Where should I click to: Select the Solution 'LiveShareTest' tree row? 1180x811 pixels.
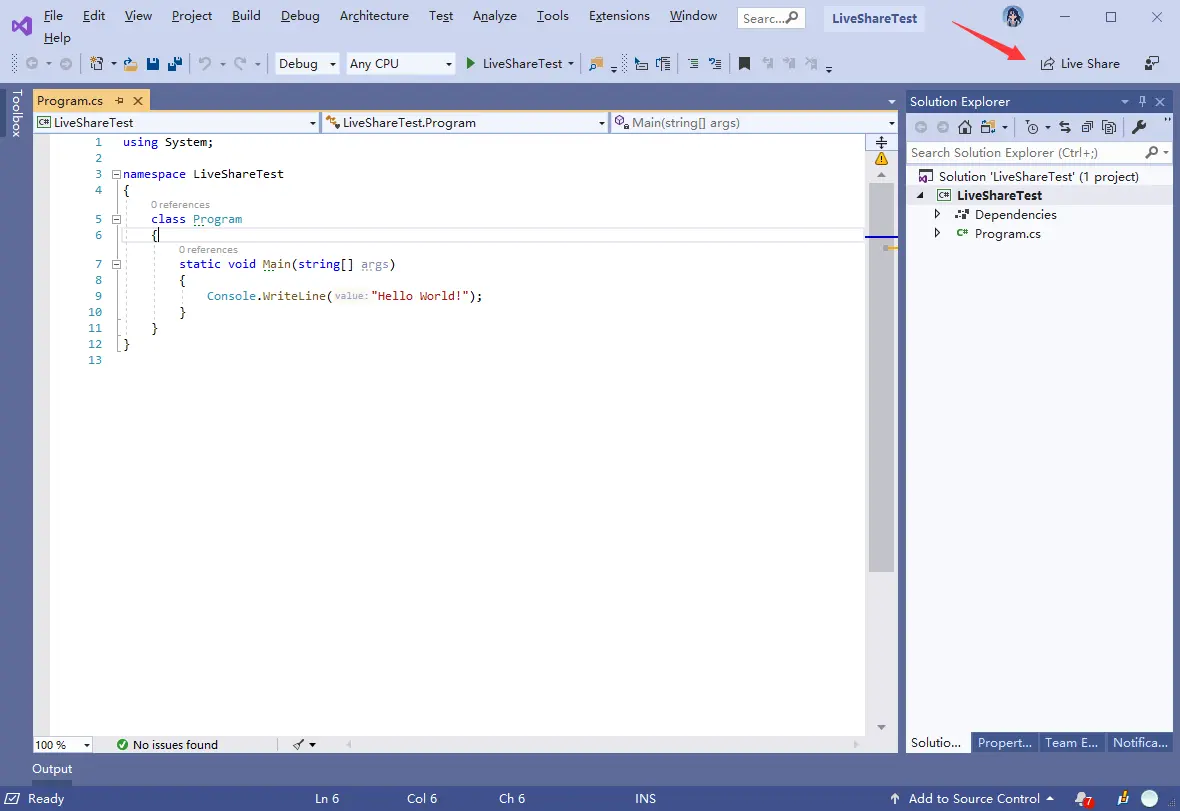[1039, 177]
